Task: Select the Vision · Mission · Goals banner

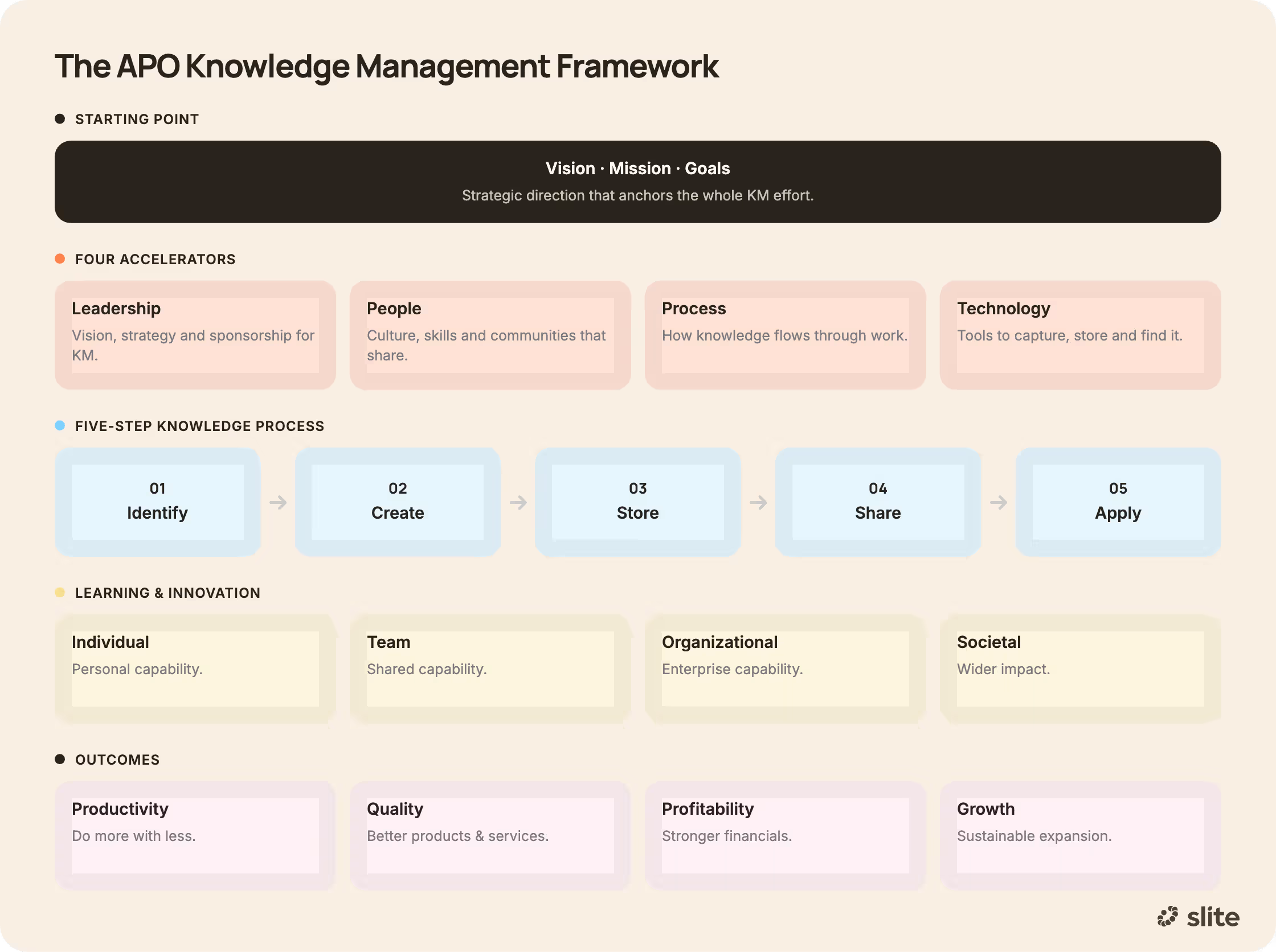Action: point(637,182)
